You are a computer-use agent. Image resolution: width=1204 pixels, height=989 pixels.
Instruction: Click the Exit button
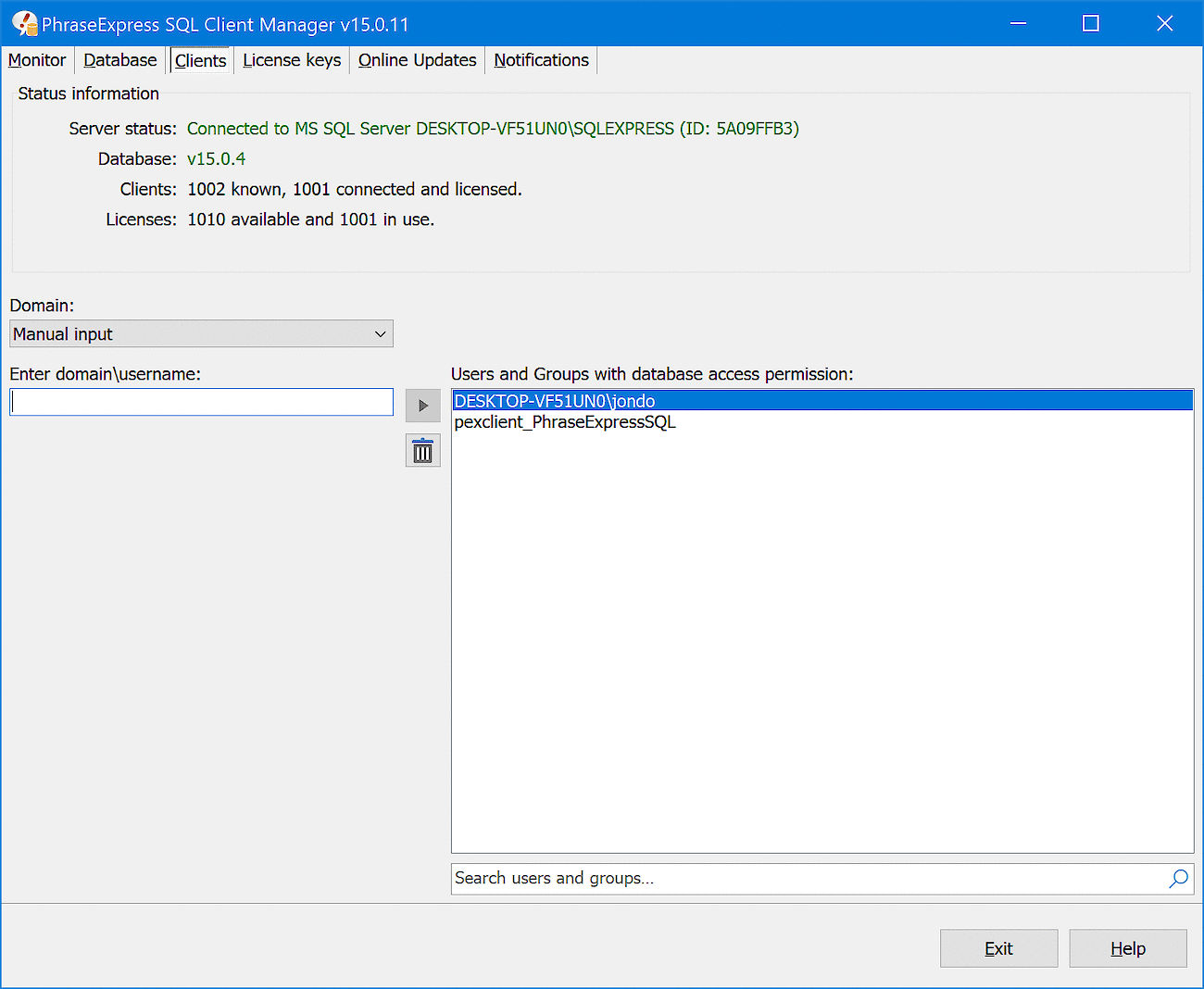pyautogui.click(x=998, y=948)
